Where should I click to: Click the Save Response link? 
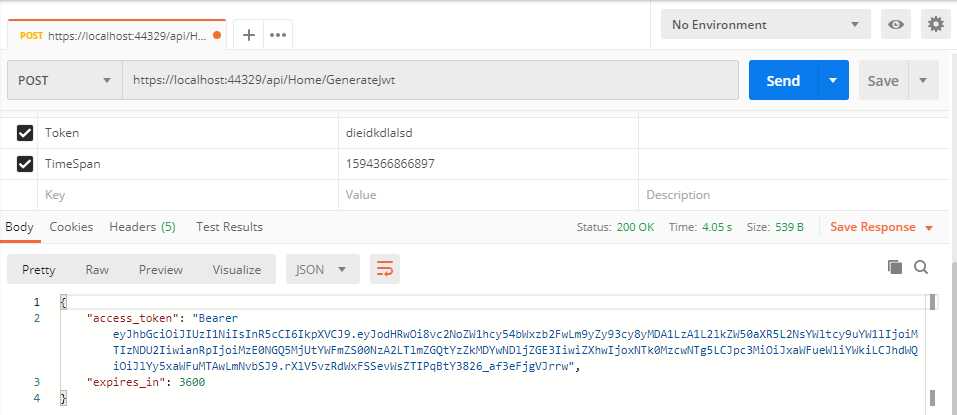874,227
